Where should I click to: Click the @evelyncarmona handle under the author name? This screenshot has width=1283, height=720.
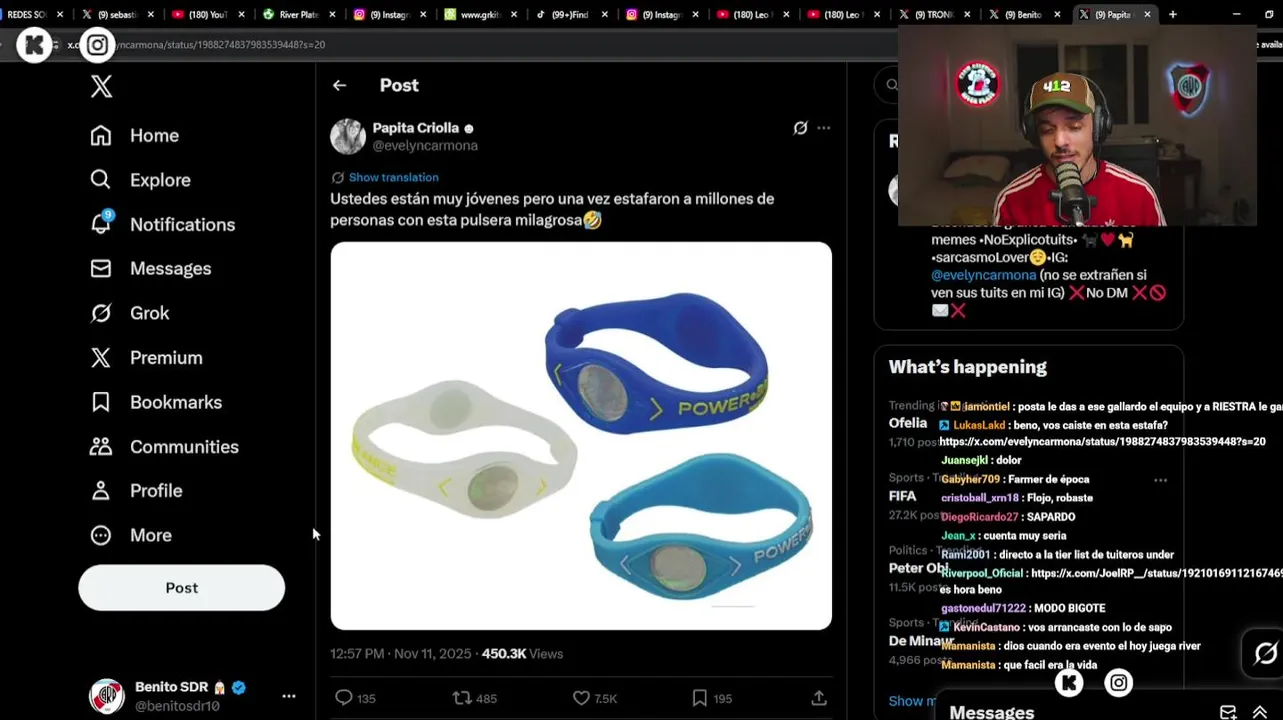tap(425, 146)
